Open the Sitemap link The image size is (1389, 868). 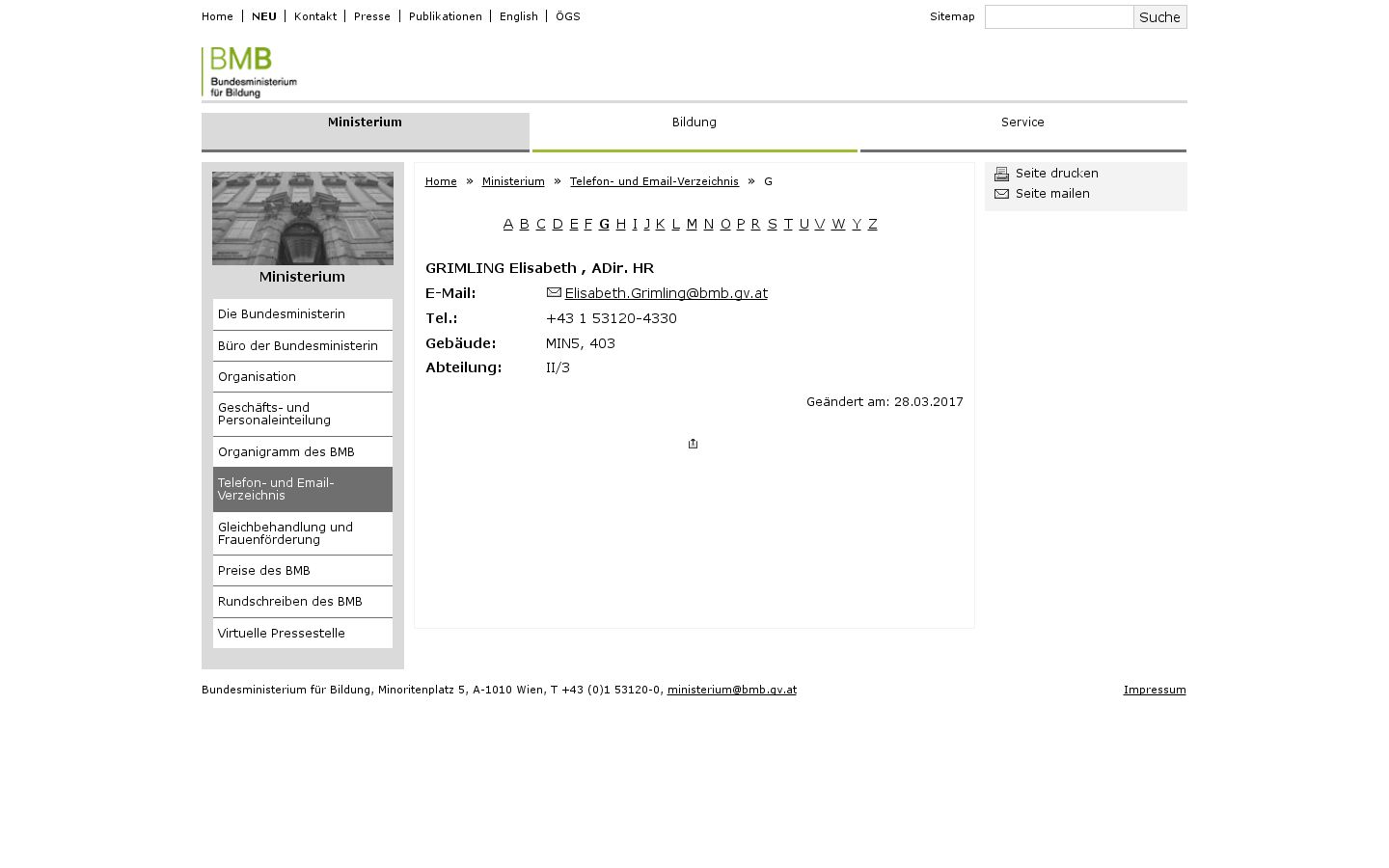(x=952, y=16)
